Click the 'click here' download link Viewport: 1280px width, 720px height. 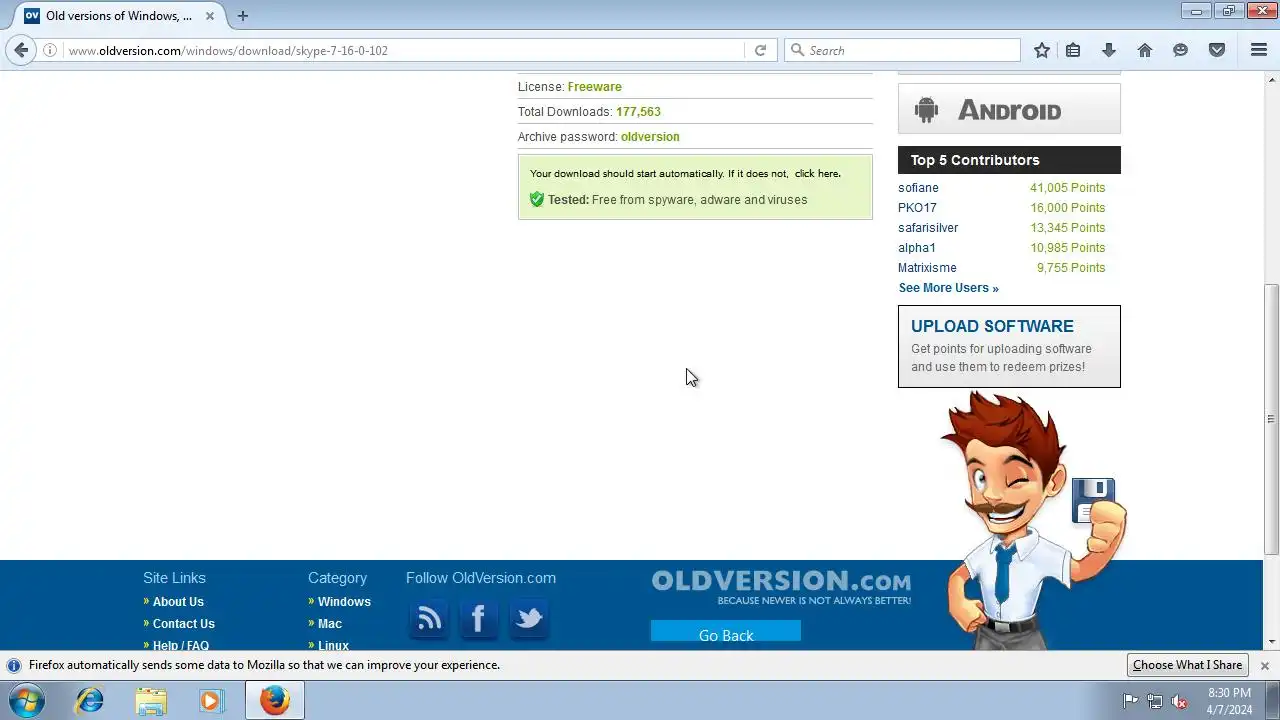point(816,174)
